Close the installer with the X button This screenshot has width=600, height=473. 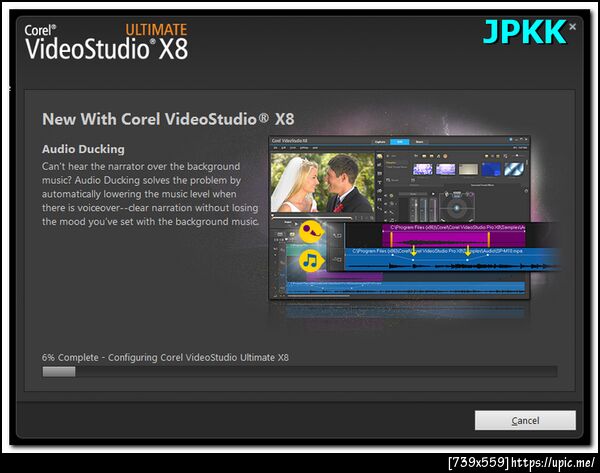[572, 27]
